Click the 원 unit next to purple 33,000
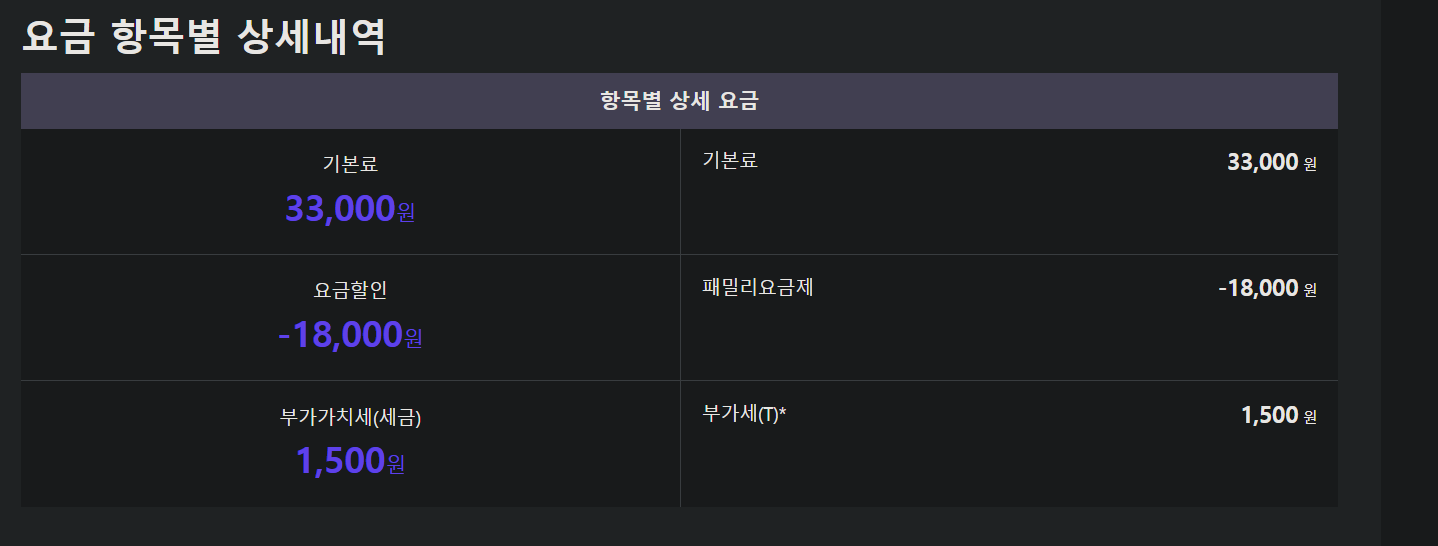1438x546 pixels. pyautogui.click(x=406, y=213)
